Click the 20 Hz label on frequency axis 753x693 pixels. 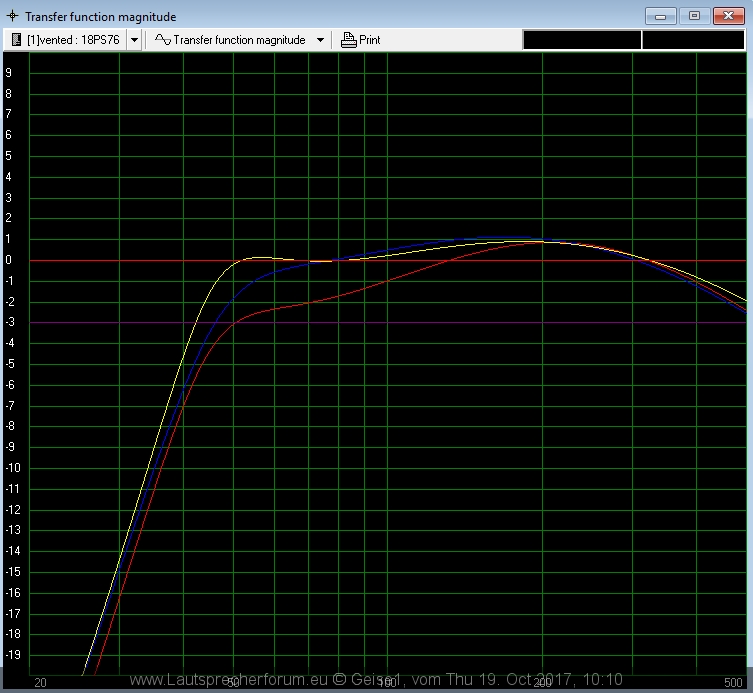41,681
